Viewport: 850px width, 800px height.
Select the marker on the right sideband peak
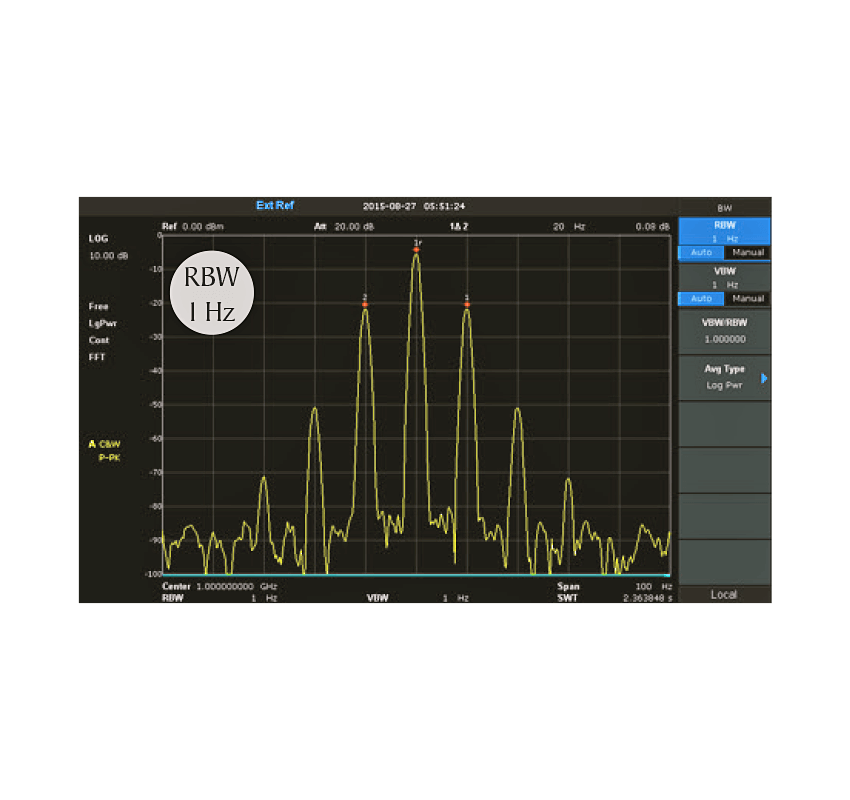point(467,304)
